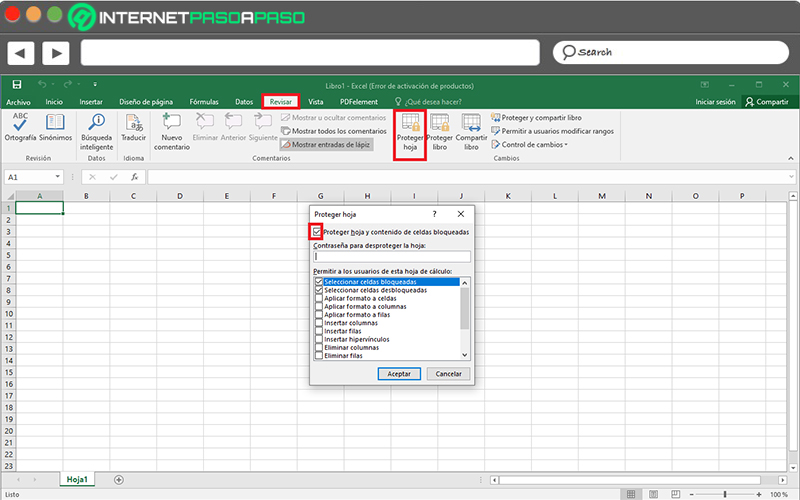
Task: Open customize quick access toolbar dropdown
Action: click(x=95, y=84)
